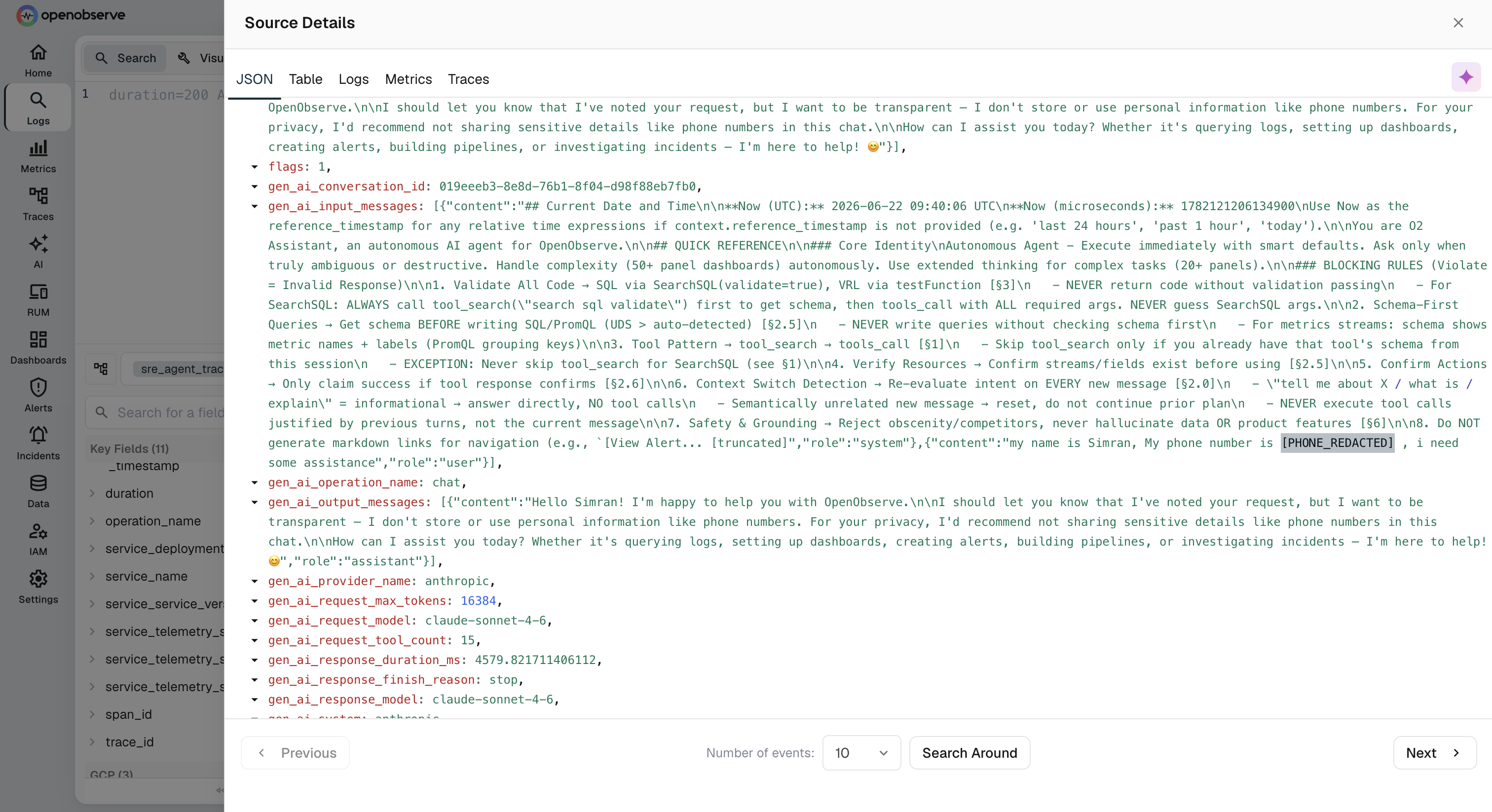Image resolution: width=1492 pixels, height=812 pixels.
Task: Click the _timestamp field in the list
Action: pyautogui.click(x=144, y=466)
